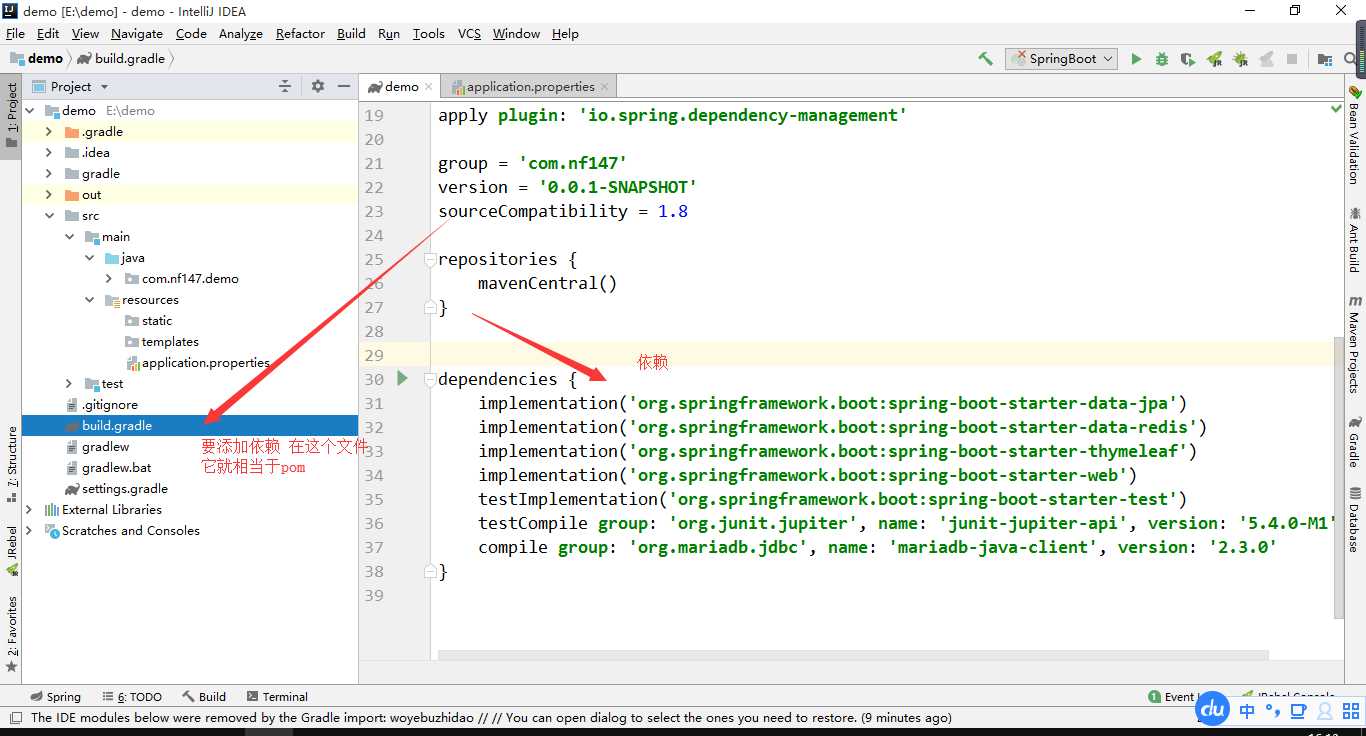Toggle the Database side panel
1366x736 pixels.
(1355, 519)
